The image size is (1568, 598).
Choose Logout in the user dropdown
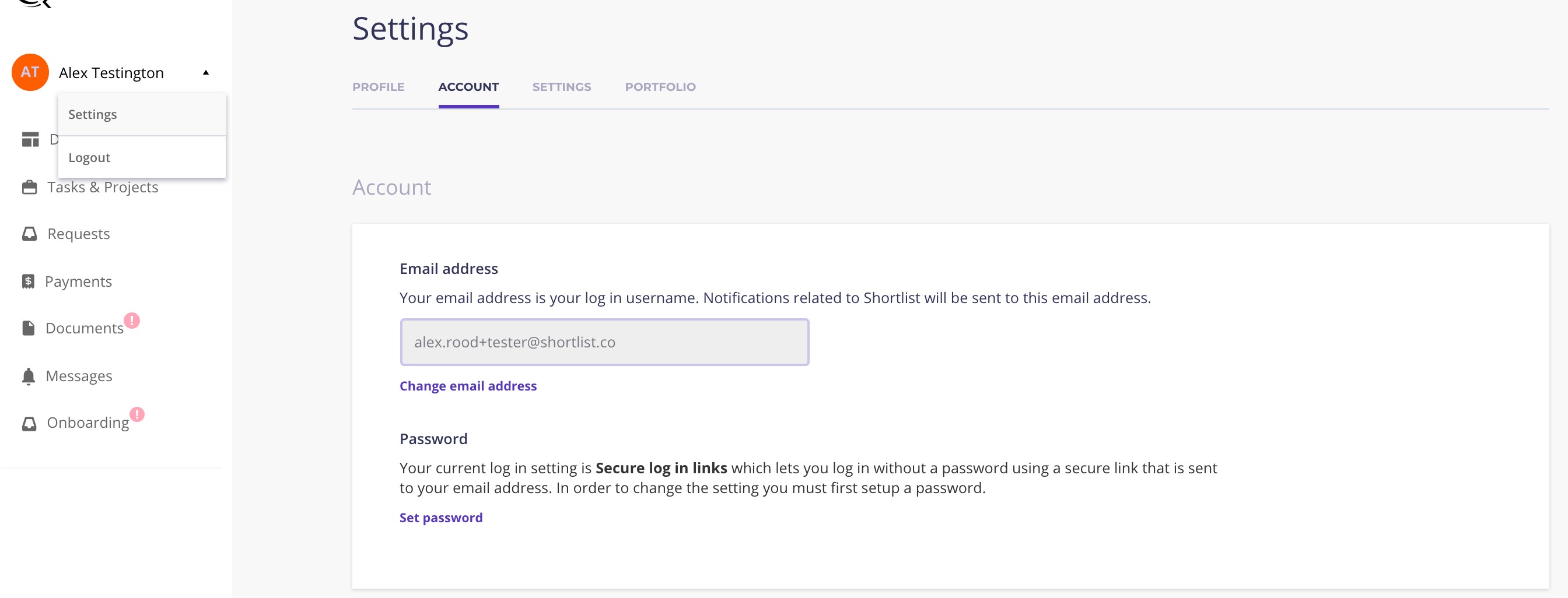142,157
